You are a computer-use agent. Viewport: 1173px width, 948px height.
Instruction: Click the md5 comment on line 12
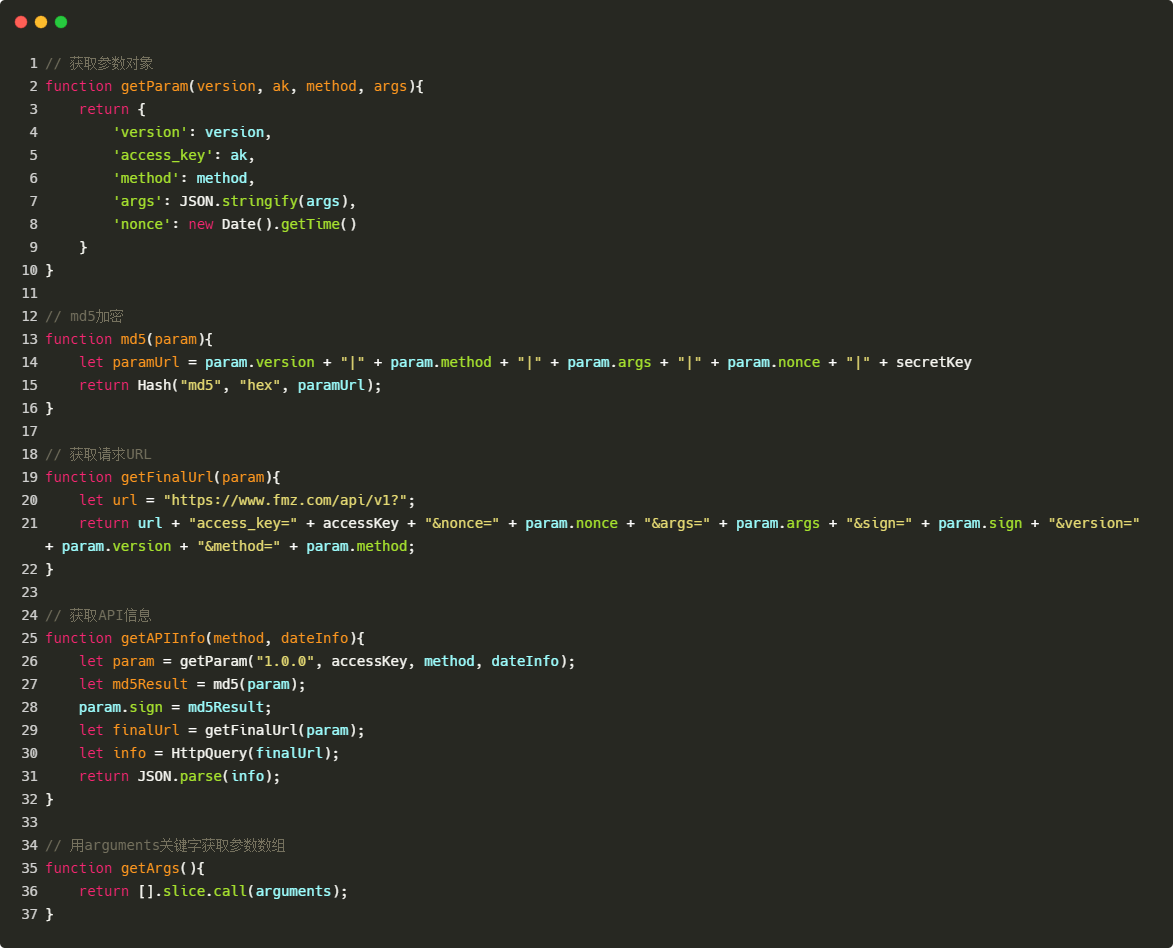pos(85,316)
